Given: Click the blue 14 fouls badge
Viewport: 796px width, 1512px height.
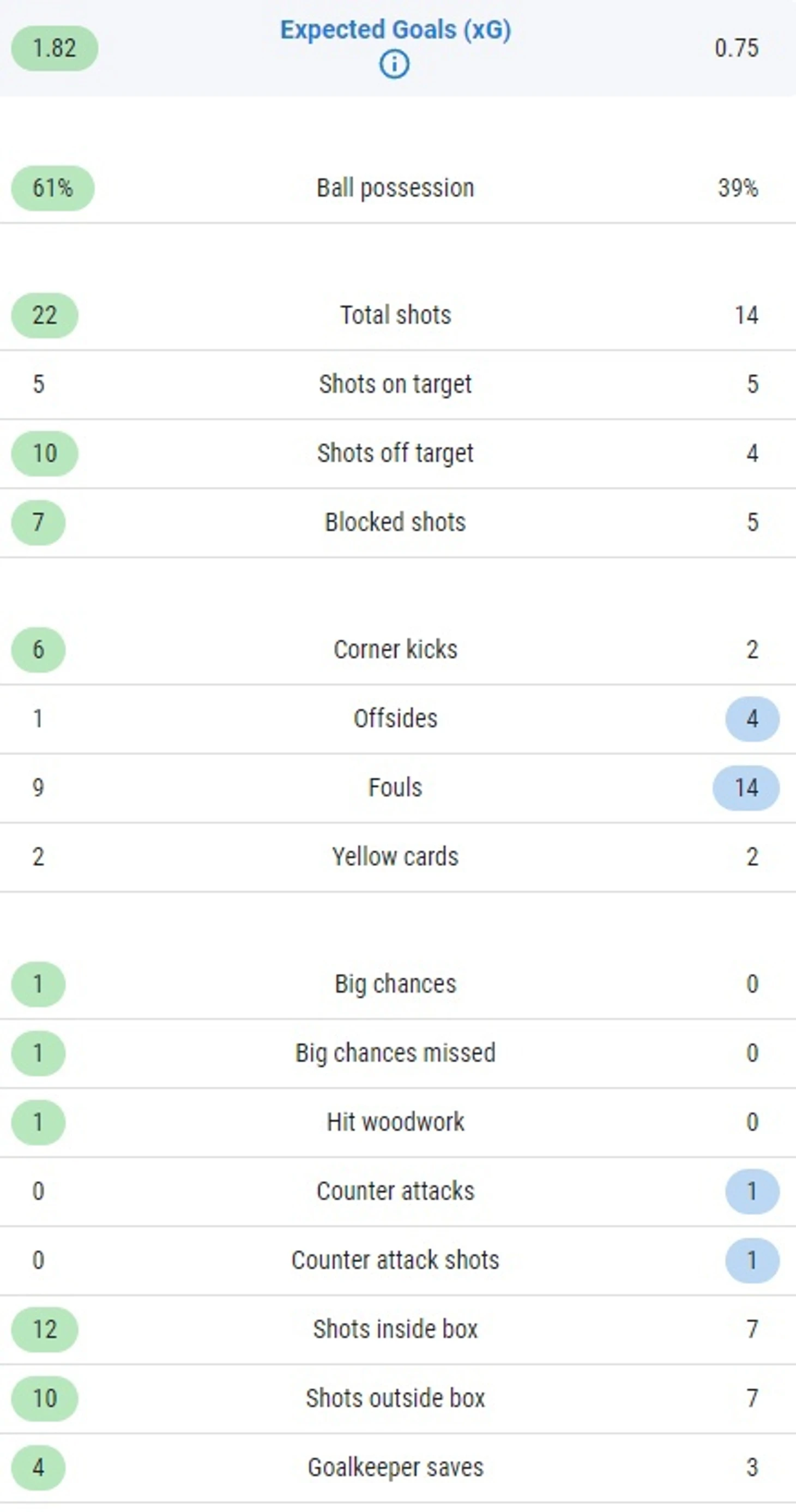Looking at the screenshot, I should pos(746,788).
